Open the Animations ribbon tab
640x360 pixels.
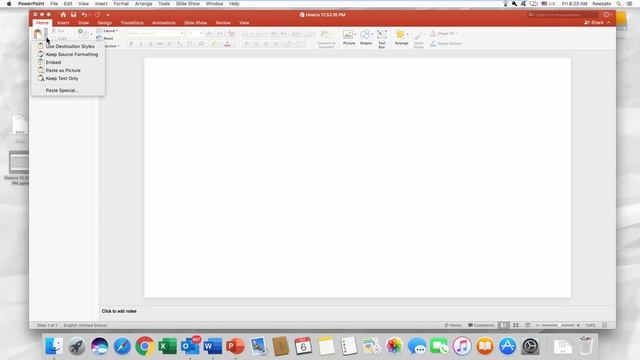164,23
